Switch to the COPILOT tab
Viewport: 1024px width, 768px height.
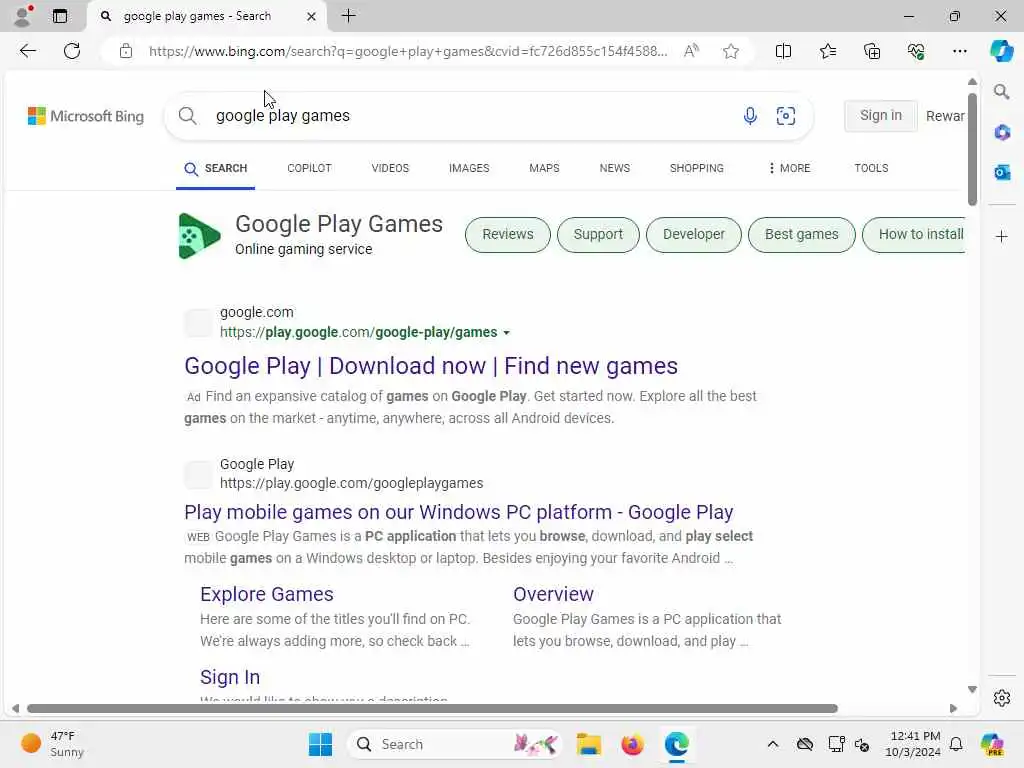309,168
